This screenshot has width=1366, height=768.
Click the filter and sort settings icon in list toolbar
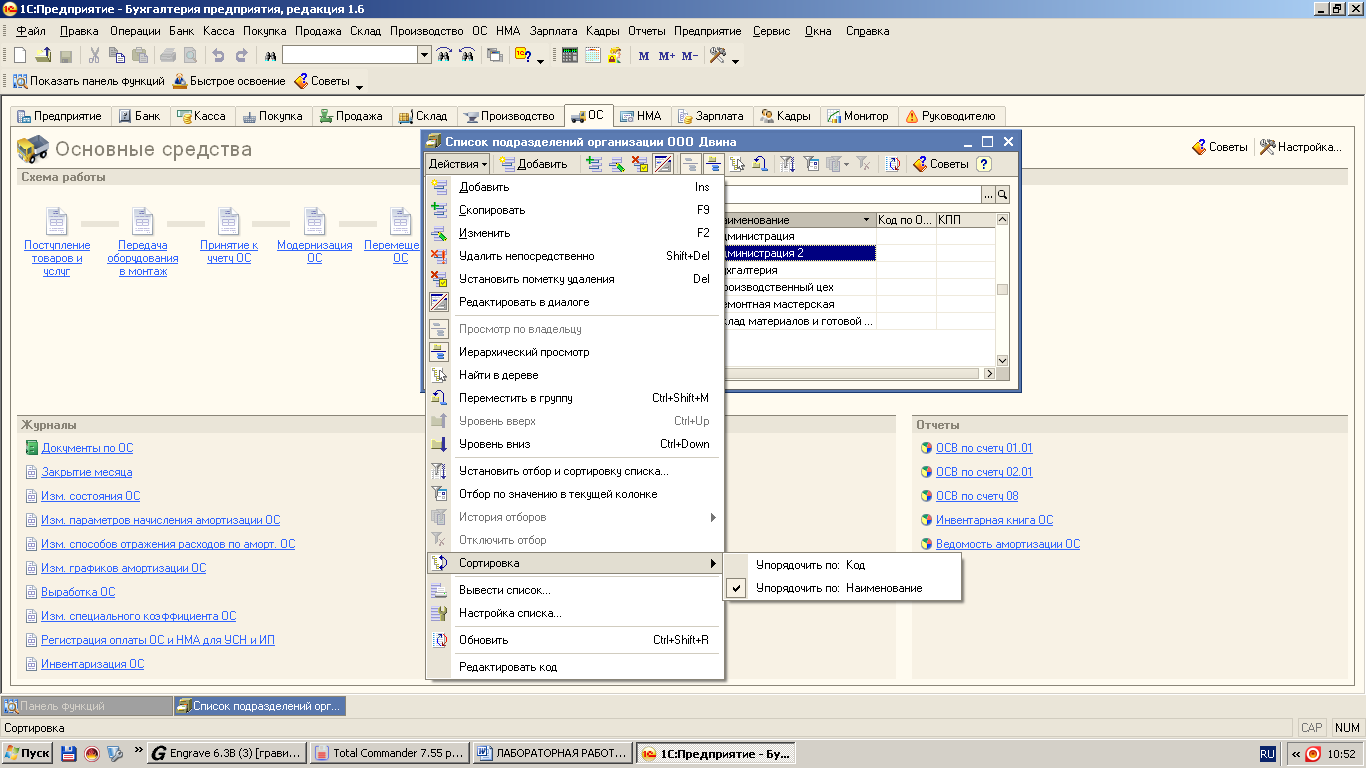click(787, 164)
